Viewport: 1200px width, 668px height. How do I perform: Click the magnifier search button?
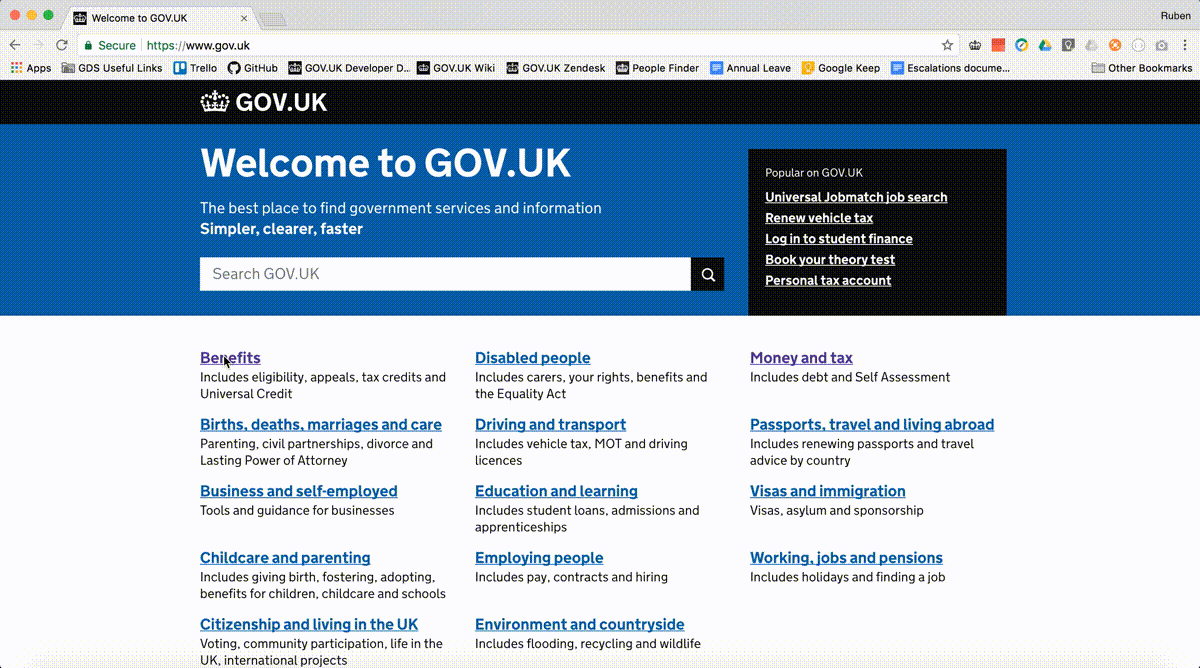[x=708, y=274]
